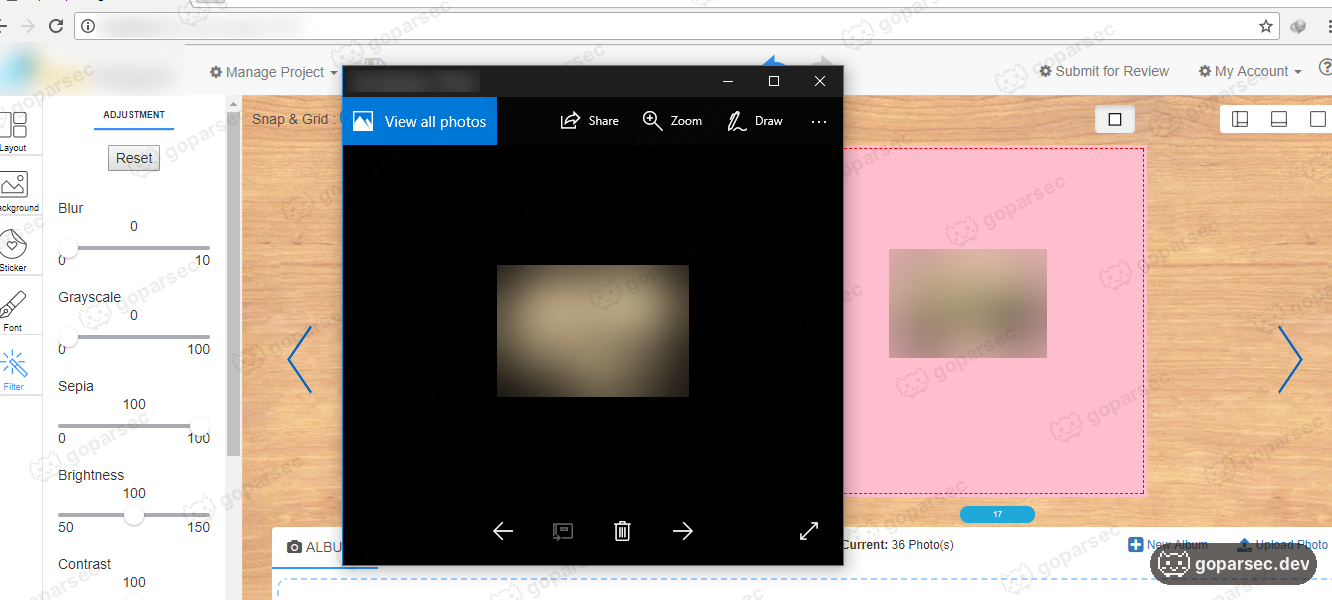Expand Photos view to fullscreen

click(x=809, y=531)
